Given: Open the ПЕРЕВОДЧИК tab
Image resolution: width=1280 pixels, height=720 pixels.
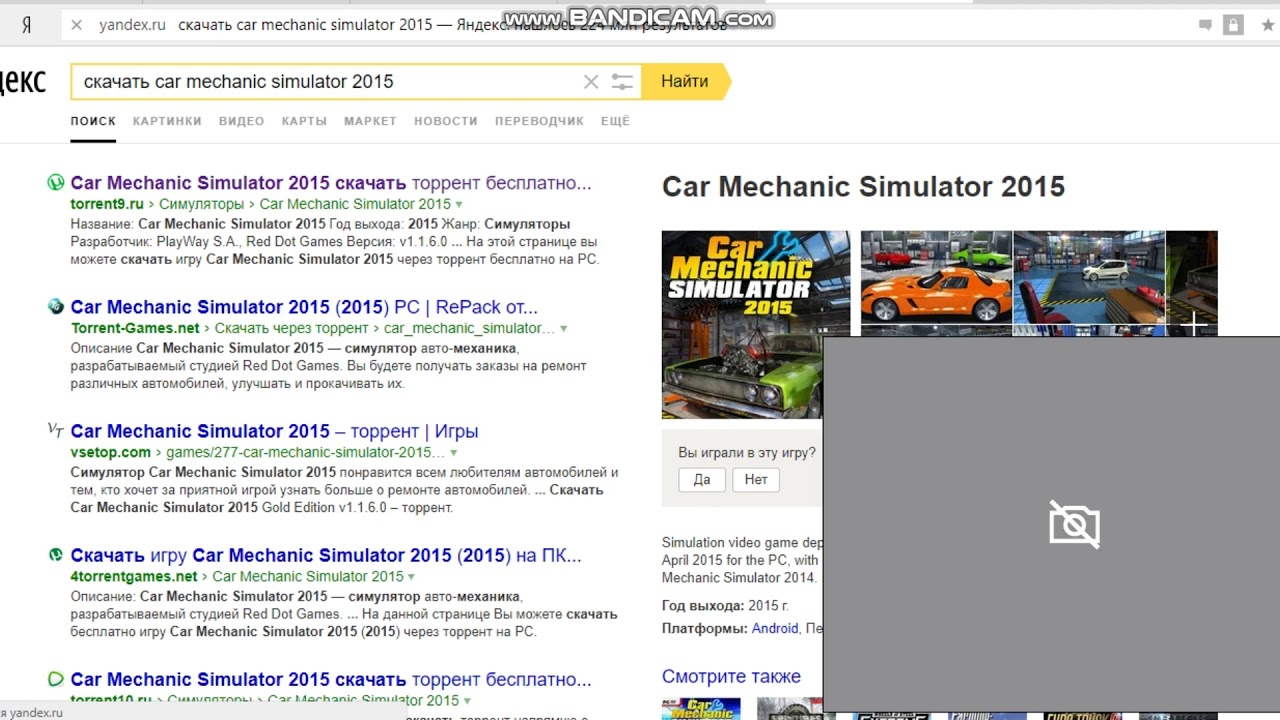Looking at the screenshot, I should click(x=539, y=121).
